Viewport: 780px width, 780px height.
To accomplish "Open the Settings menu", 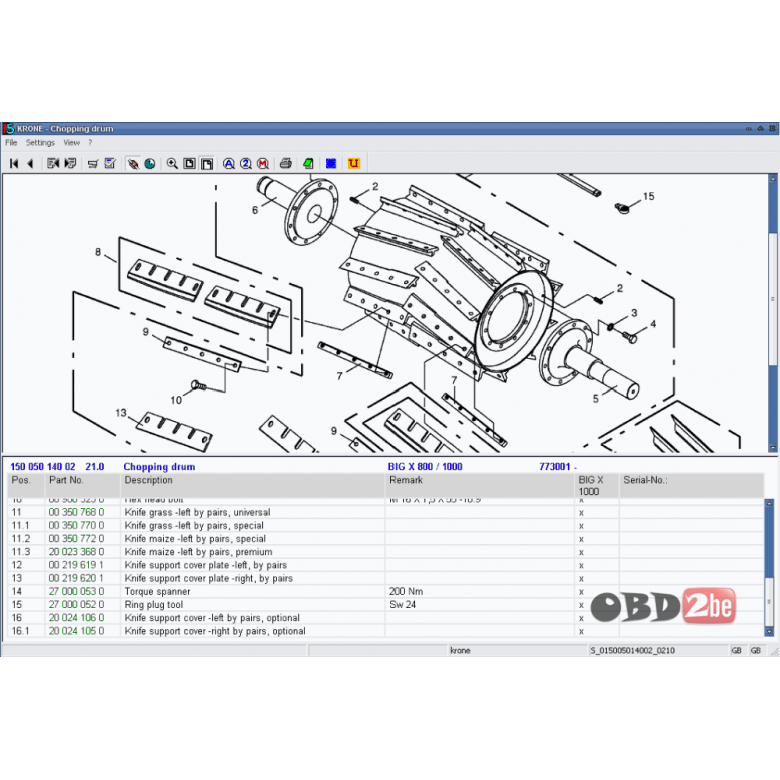I will tap(40, 143).
